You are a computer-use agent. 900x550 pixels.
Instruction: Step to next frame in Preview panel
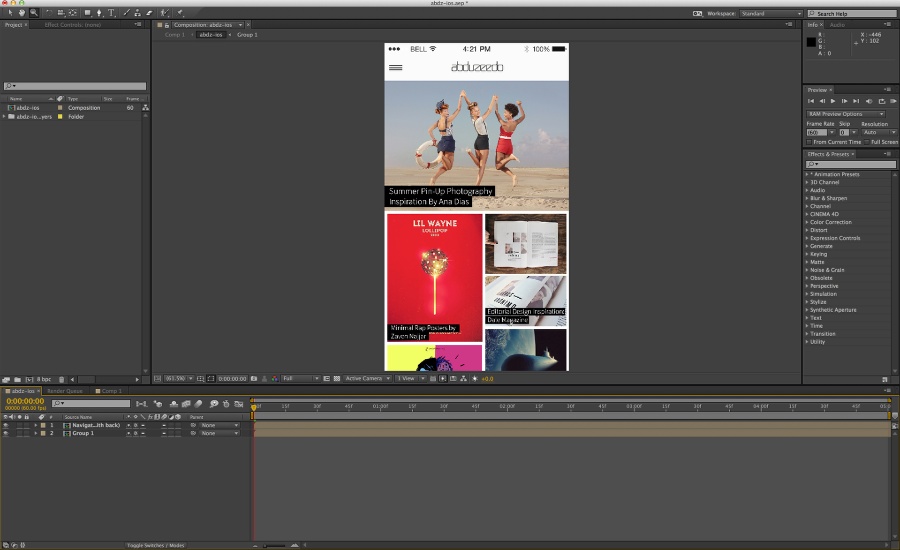[844, 101]
